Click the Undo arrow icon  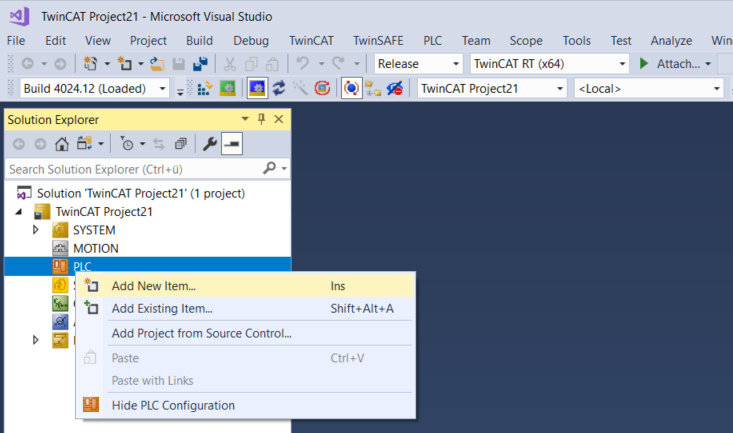point(303,63)
